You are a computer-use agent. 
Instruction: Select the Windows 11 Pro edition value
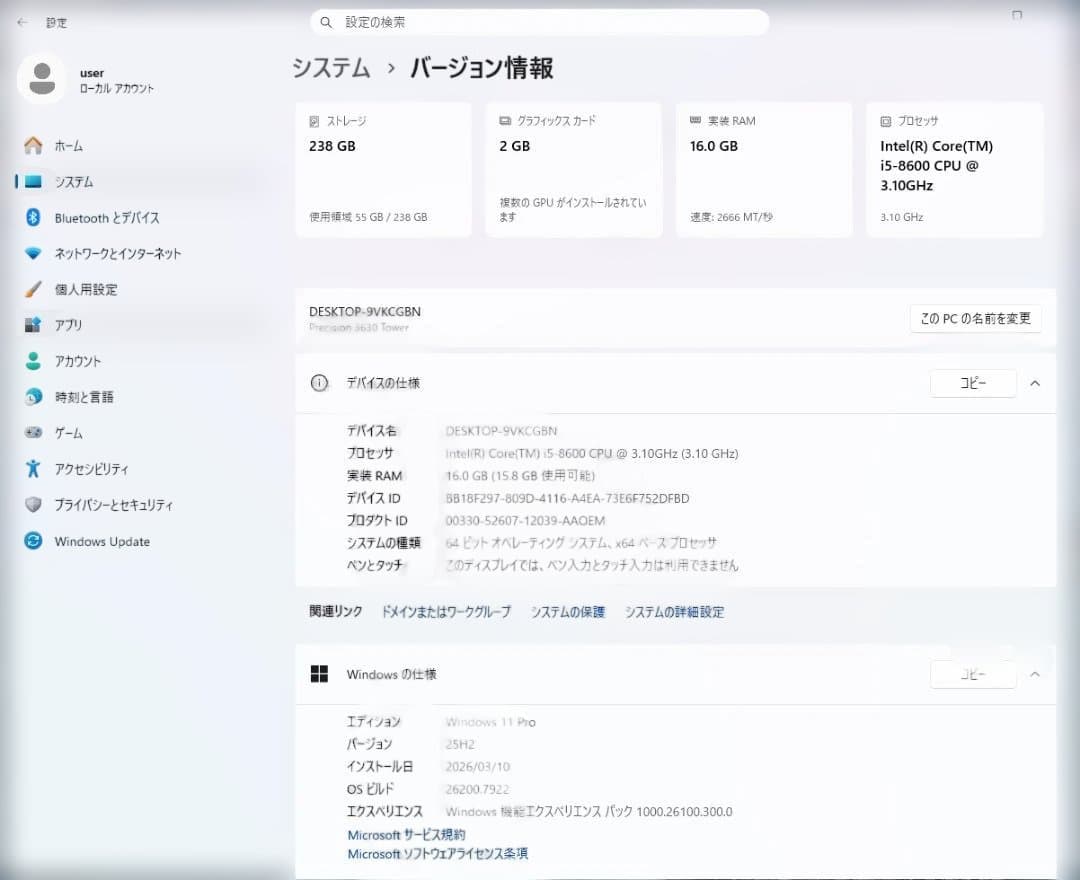click(490, 722)
